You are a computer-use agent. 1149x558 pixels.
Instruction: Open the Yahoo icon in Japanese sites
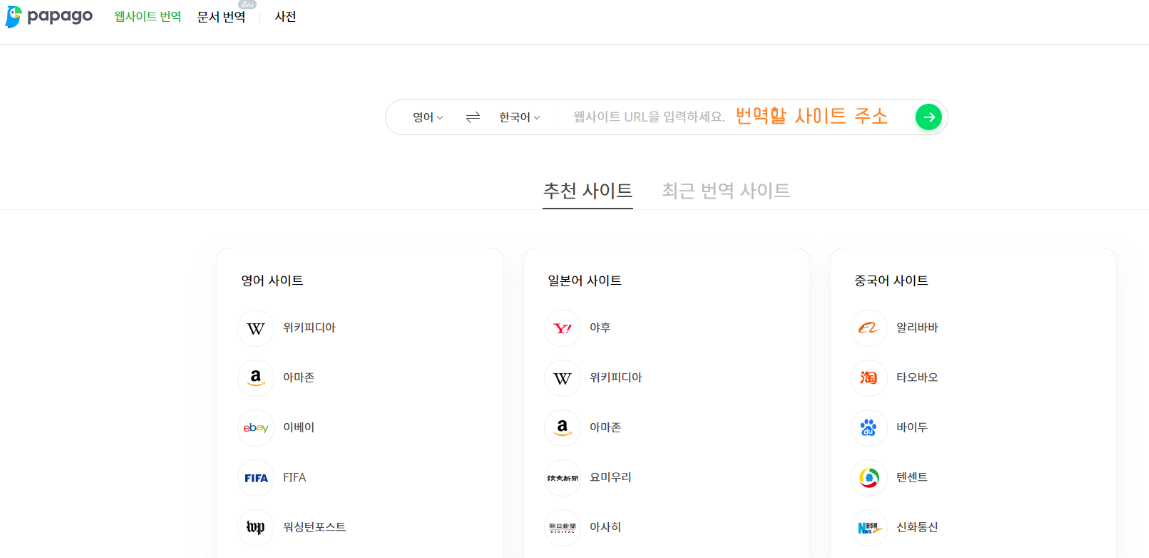point(562,328)
